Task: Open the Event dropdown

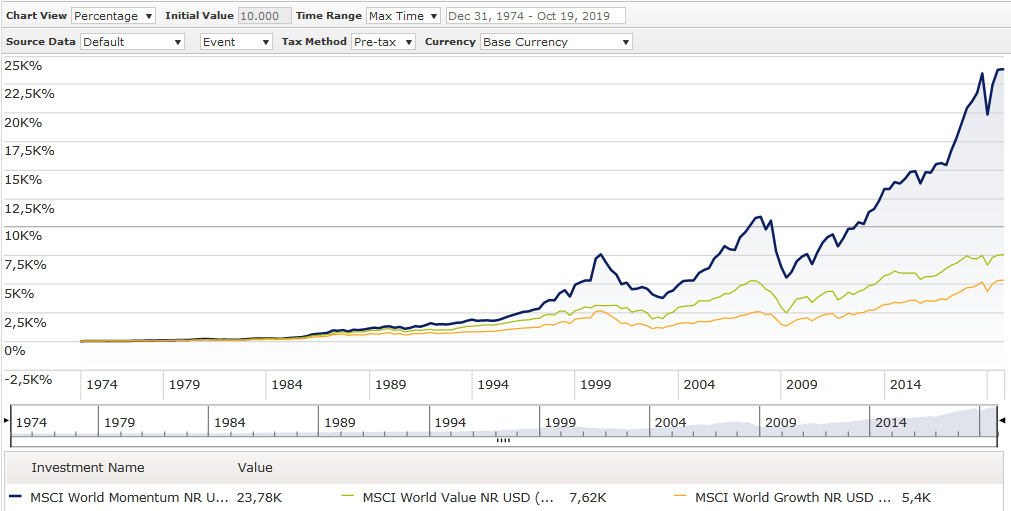Action: tap(236, 42)
